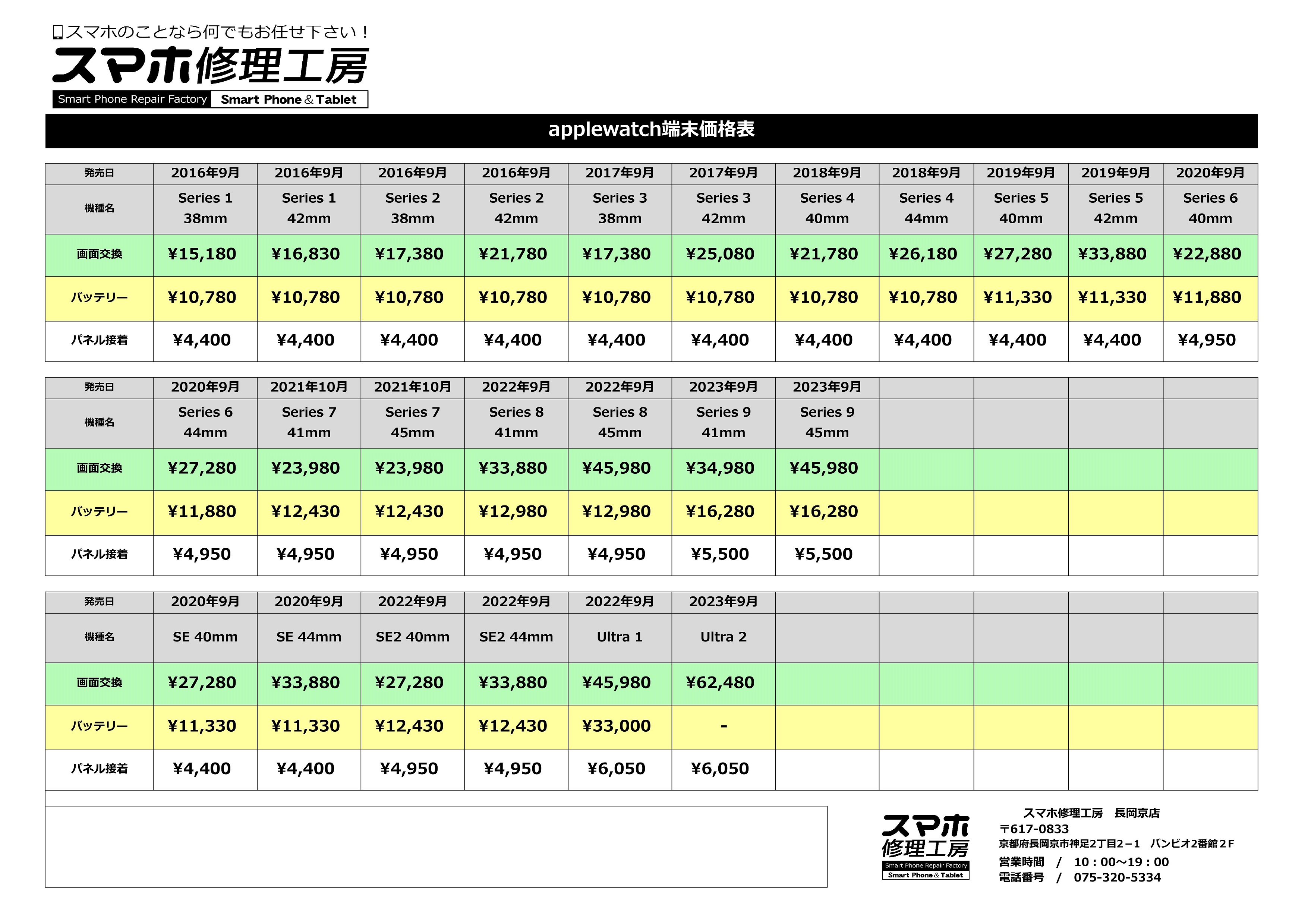Viewport: 1308px width, 924px height.
Task: Select ¥12,980 battery price under Series 8 41mm
Action: click(513, 511)
